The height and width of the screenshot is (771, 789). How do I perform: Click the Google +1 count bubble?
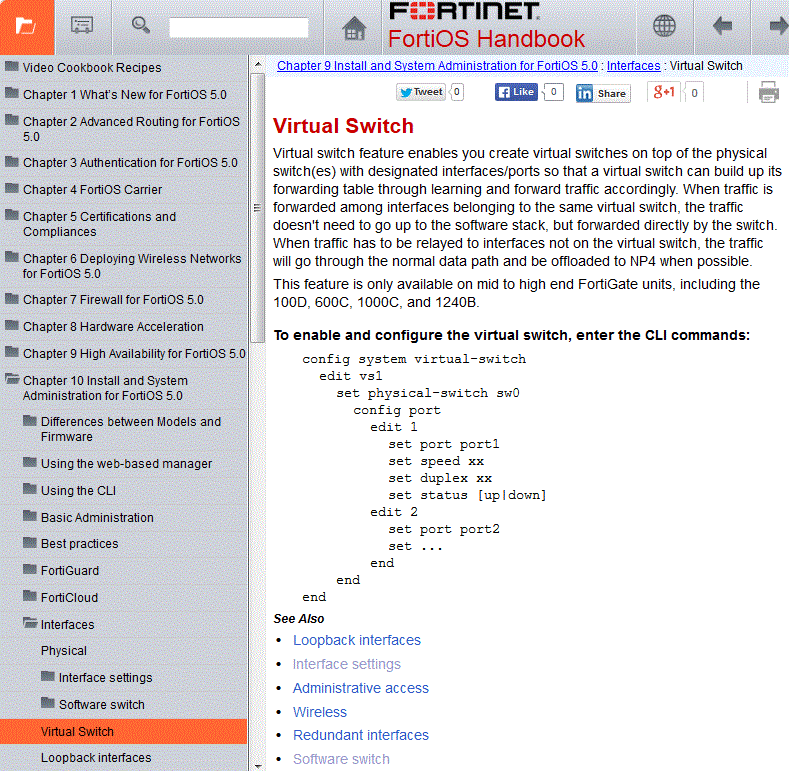click(694, 93)
